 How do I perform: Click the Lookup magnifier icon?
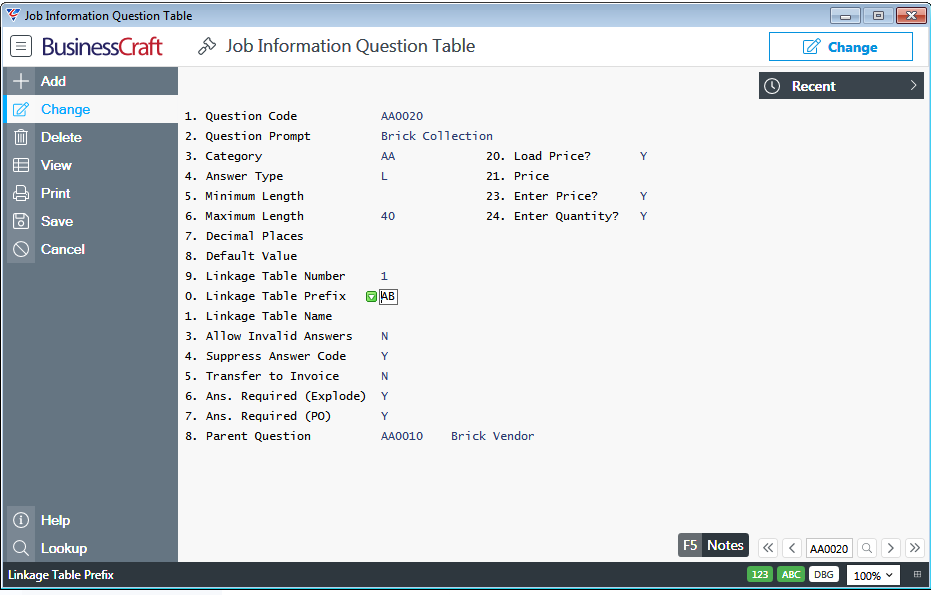[x=21, y=548]
